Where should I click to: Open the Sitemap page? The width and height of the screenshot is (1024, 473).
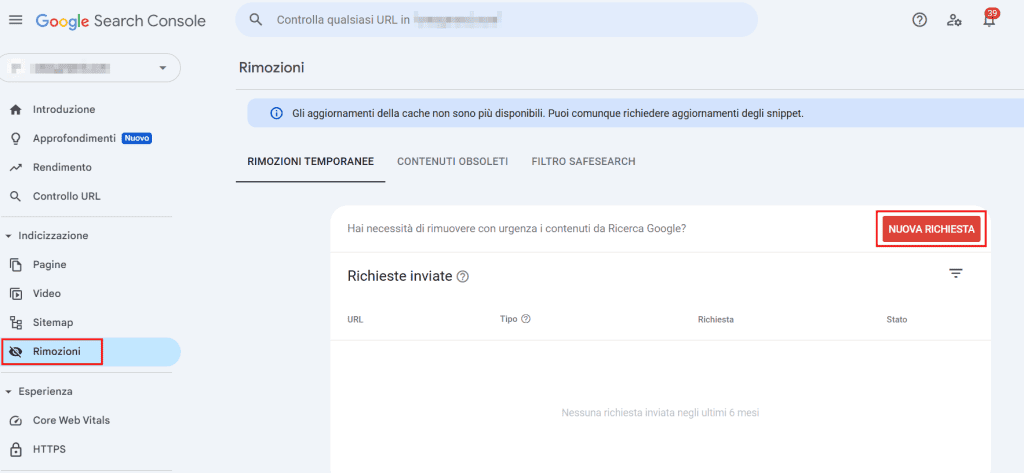[x=52, y=322]
